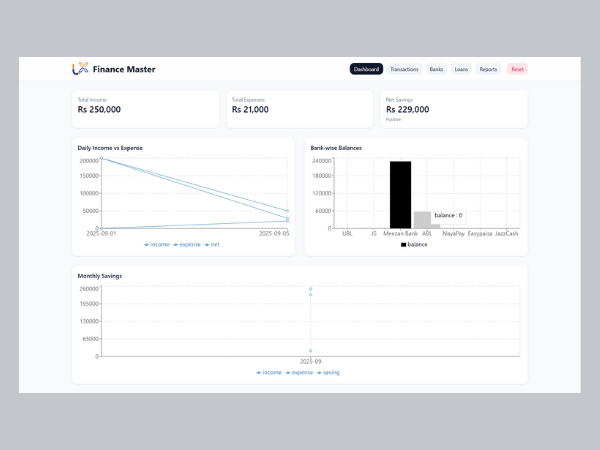
Task: Go to the Banks page
Action: pyautogui.click(x=437, y=69)
